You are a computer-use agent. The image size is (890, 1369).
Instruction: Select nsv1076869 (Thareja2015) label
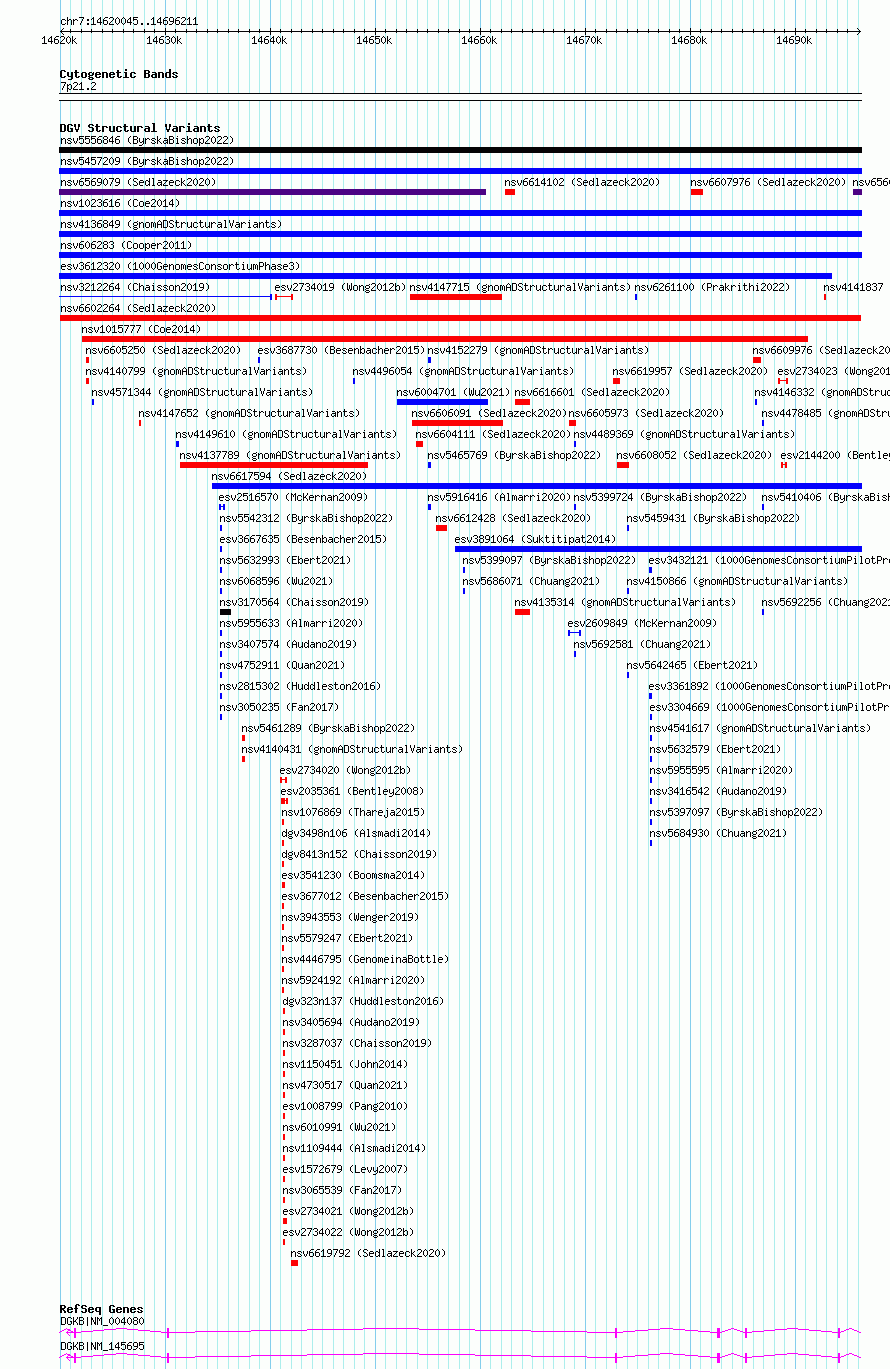(353, 812)
